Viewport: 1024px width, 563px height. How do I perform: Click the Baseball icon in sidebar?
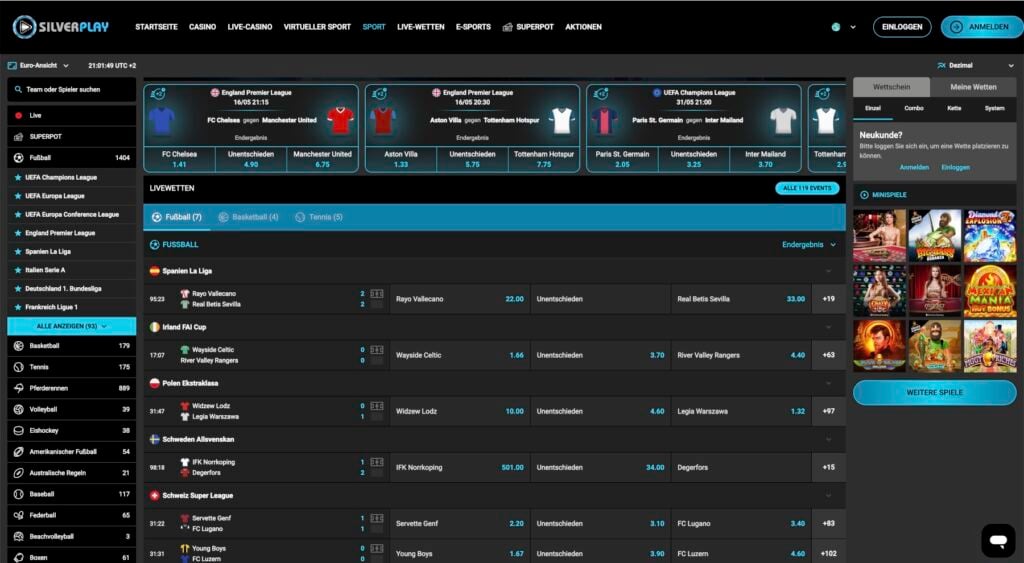tap(18, 494)
